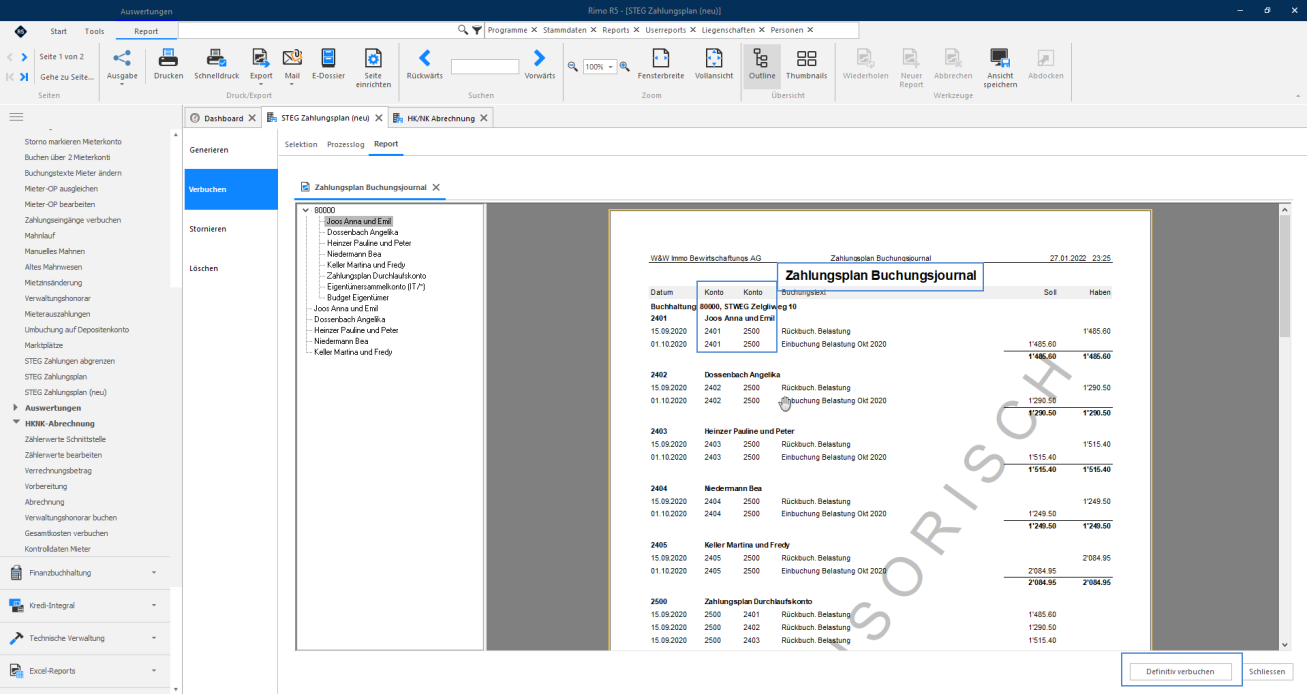Open the Dashboard tab

pos(223,118)
